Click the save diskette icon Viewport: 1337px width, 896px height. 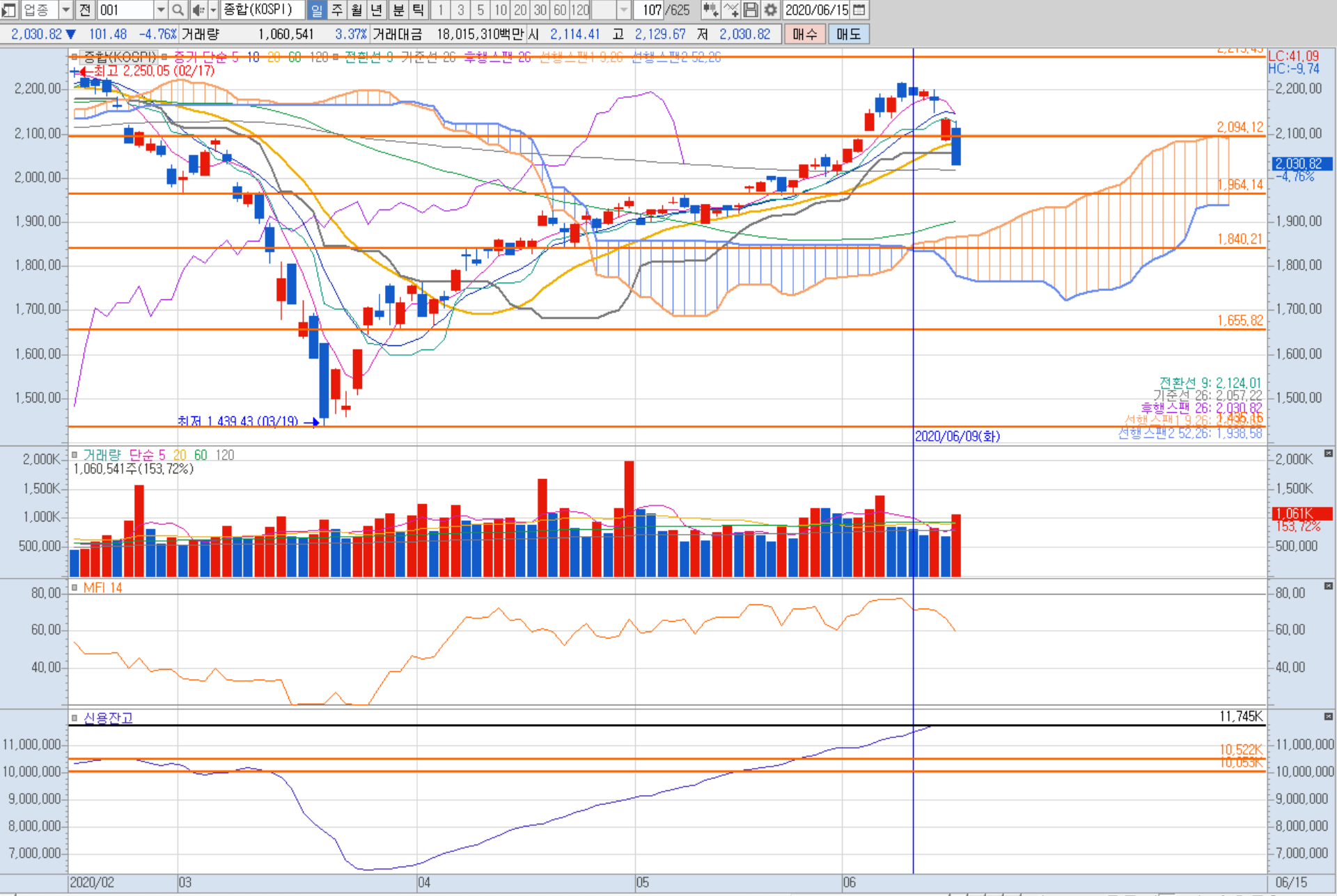(x=751, y=10)
